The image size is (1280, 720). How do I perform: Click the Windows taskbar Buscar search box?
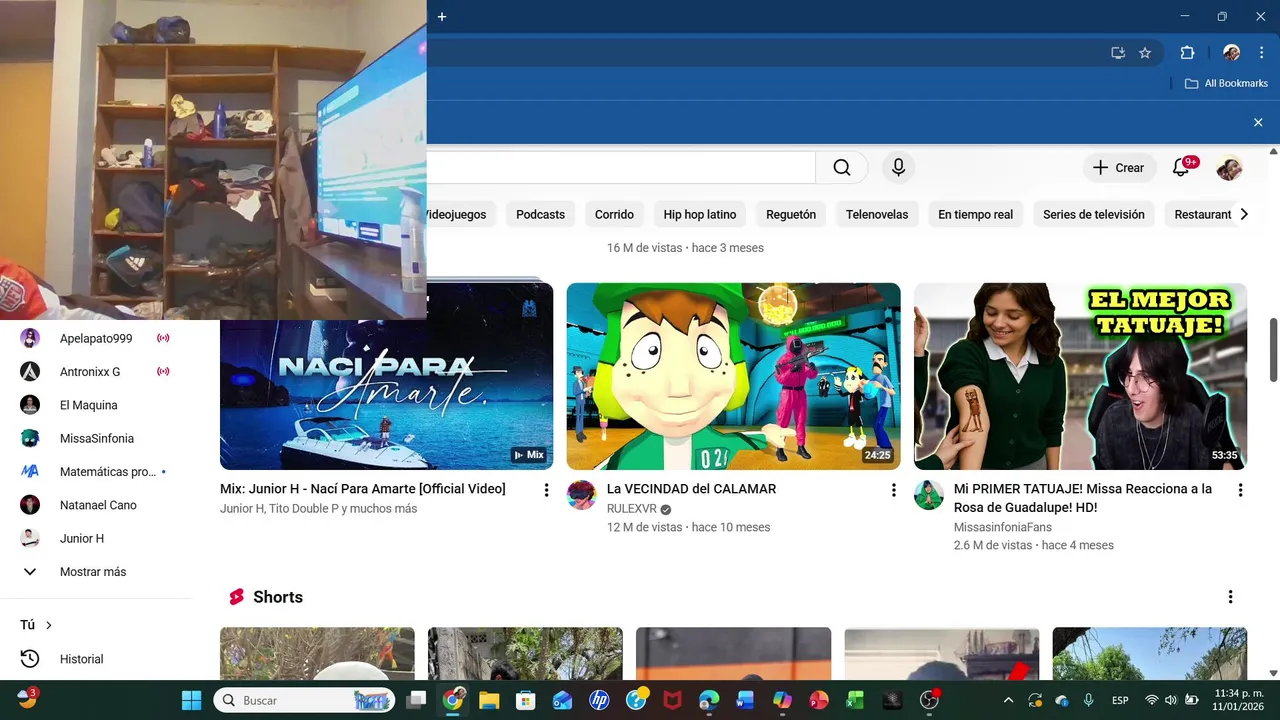coord(304,700)
